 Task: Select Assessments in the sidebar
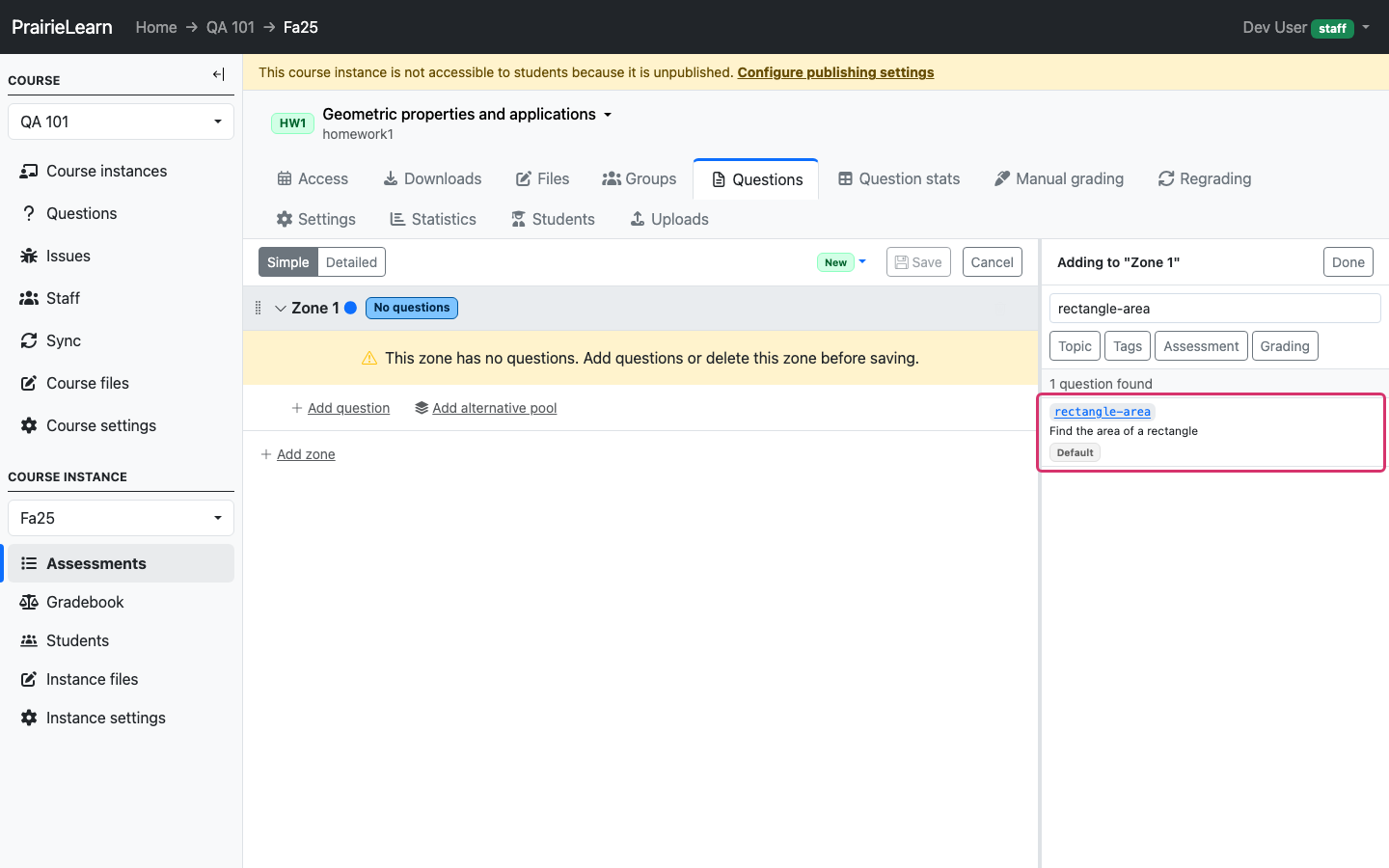[121, 563]
